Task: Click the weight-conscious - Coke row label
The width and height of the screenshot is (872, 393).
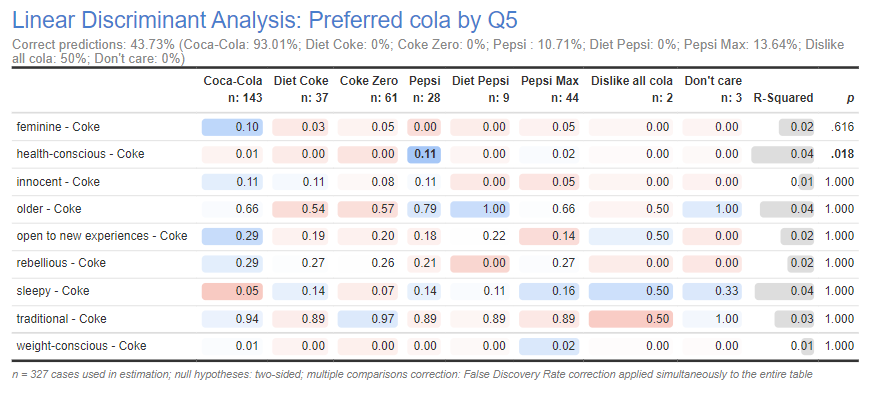Action: [x=81, y=346]
